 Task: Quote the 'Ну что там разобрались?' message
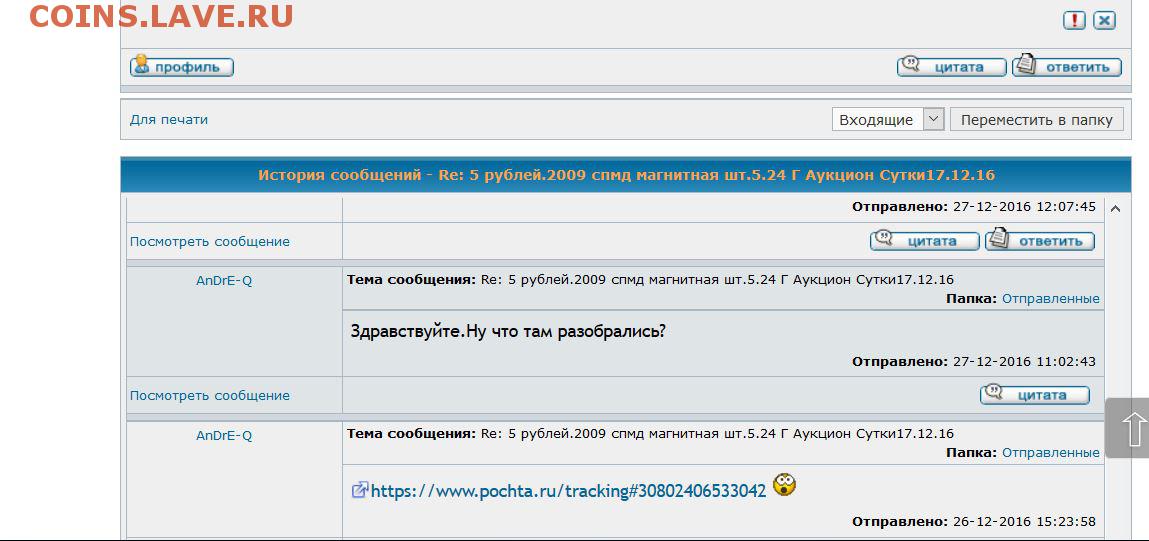[1035, 394]
